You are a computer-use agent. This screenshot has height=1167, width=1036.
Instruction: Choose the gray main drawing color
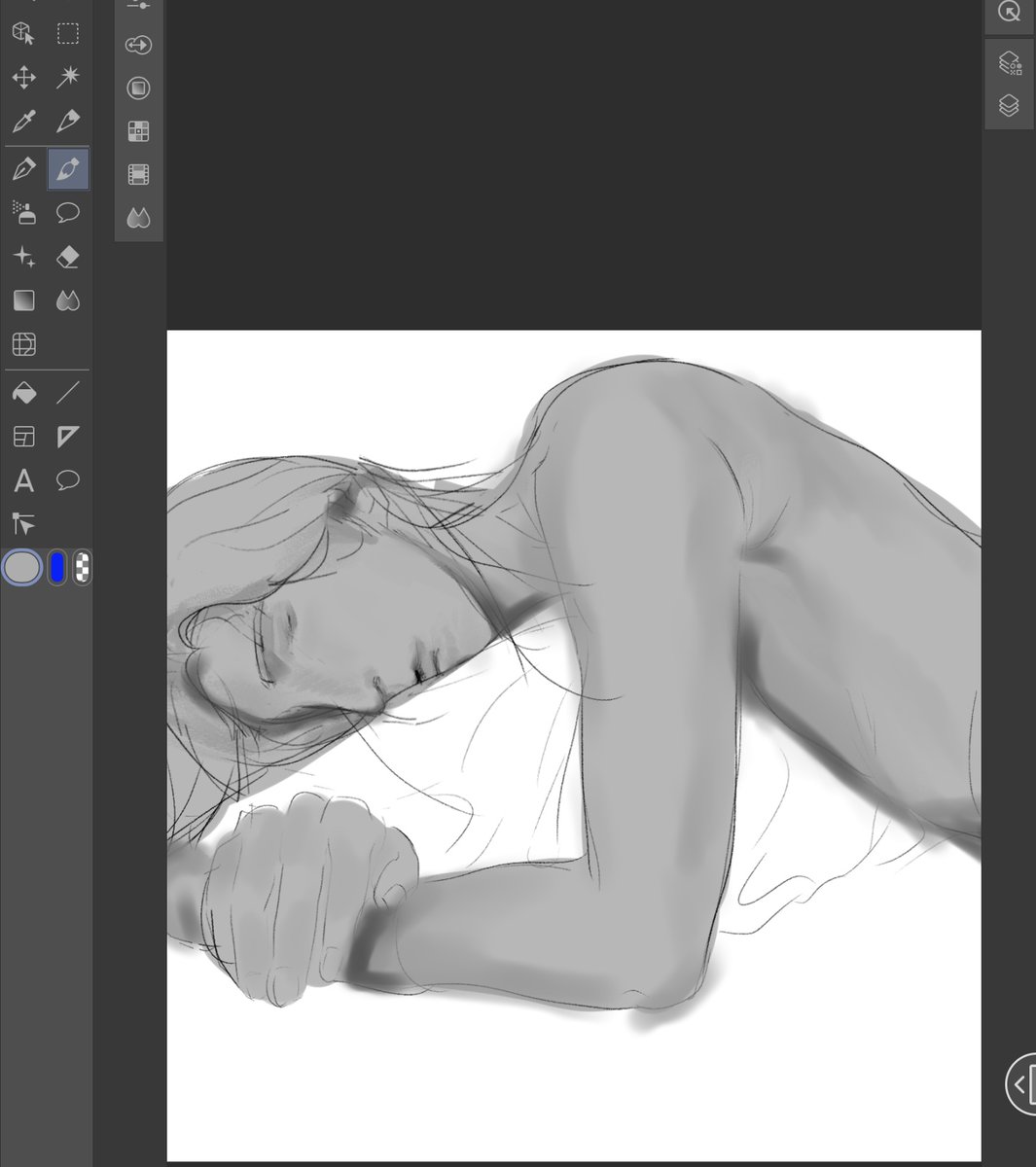(22, 567)
